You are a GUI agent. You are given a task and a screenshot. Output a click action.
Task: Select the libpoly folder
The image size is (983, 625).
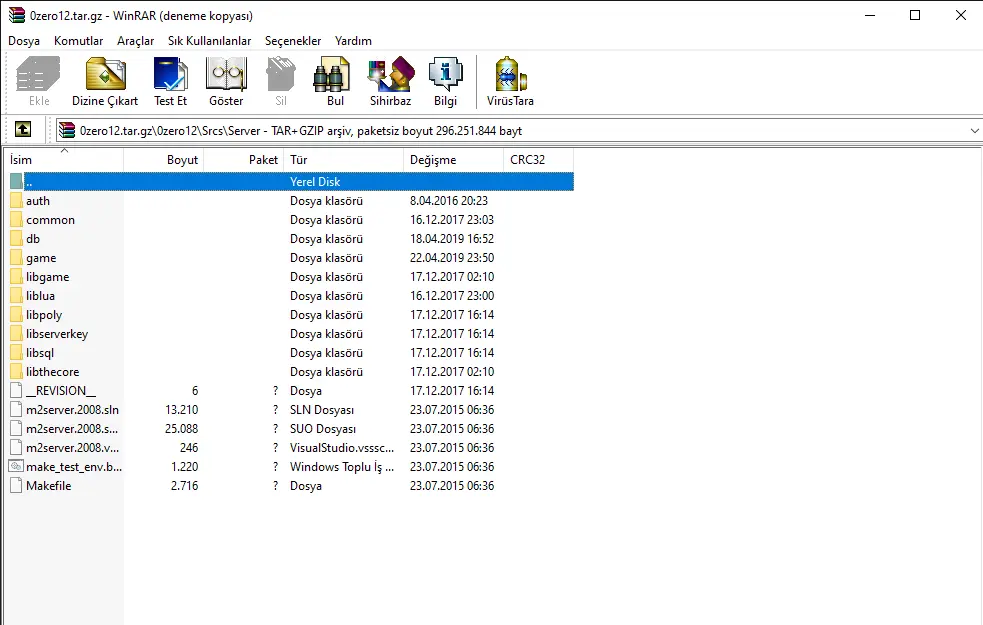pos(44,315)
